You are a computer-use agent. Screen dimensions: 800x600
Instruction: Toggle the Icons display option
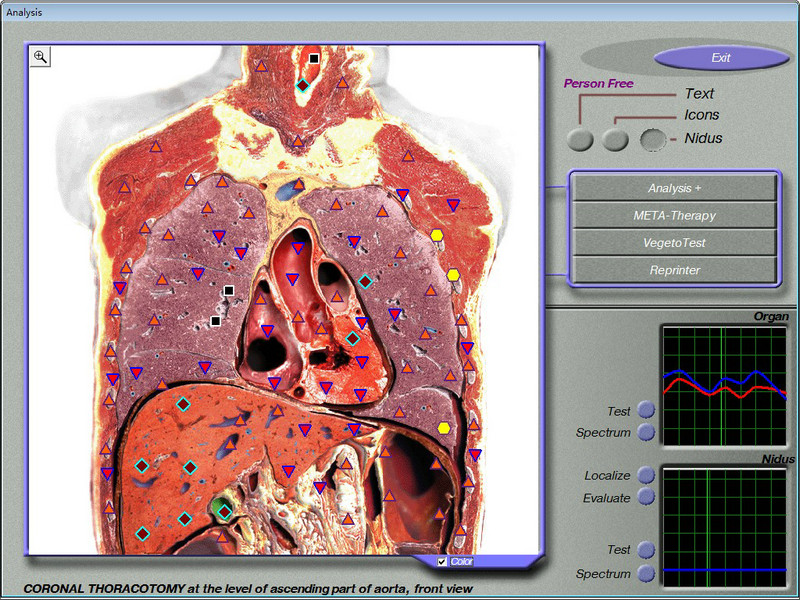615,139
